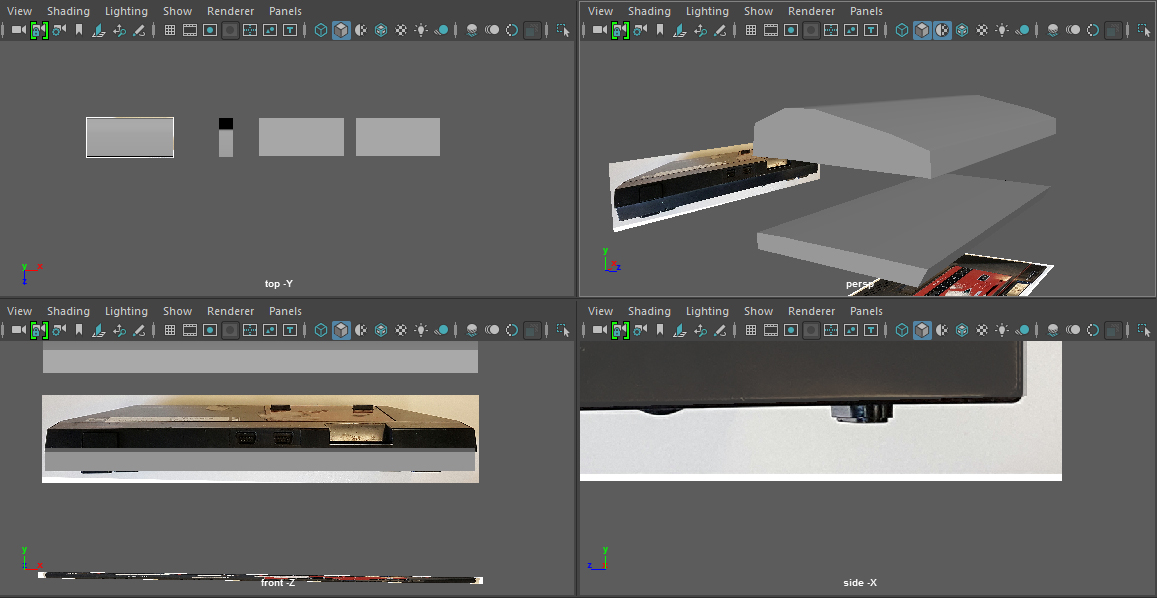Show the film gate in the front viewport
The height and width of the screenshot is (598, 1157).
[x=190, y=330]
